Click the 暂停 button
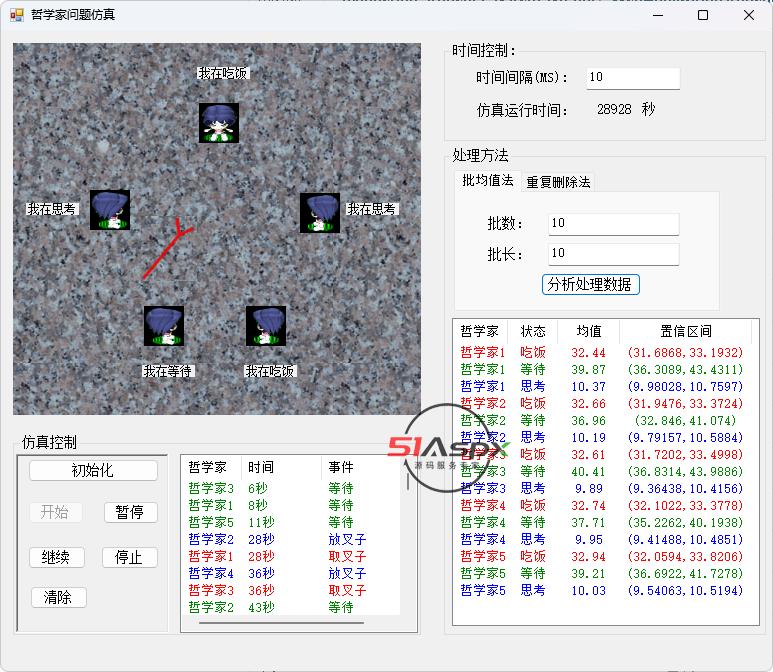773x672 pixels. [129, 512]
